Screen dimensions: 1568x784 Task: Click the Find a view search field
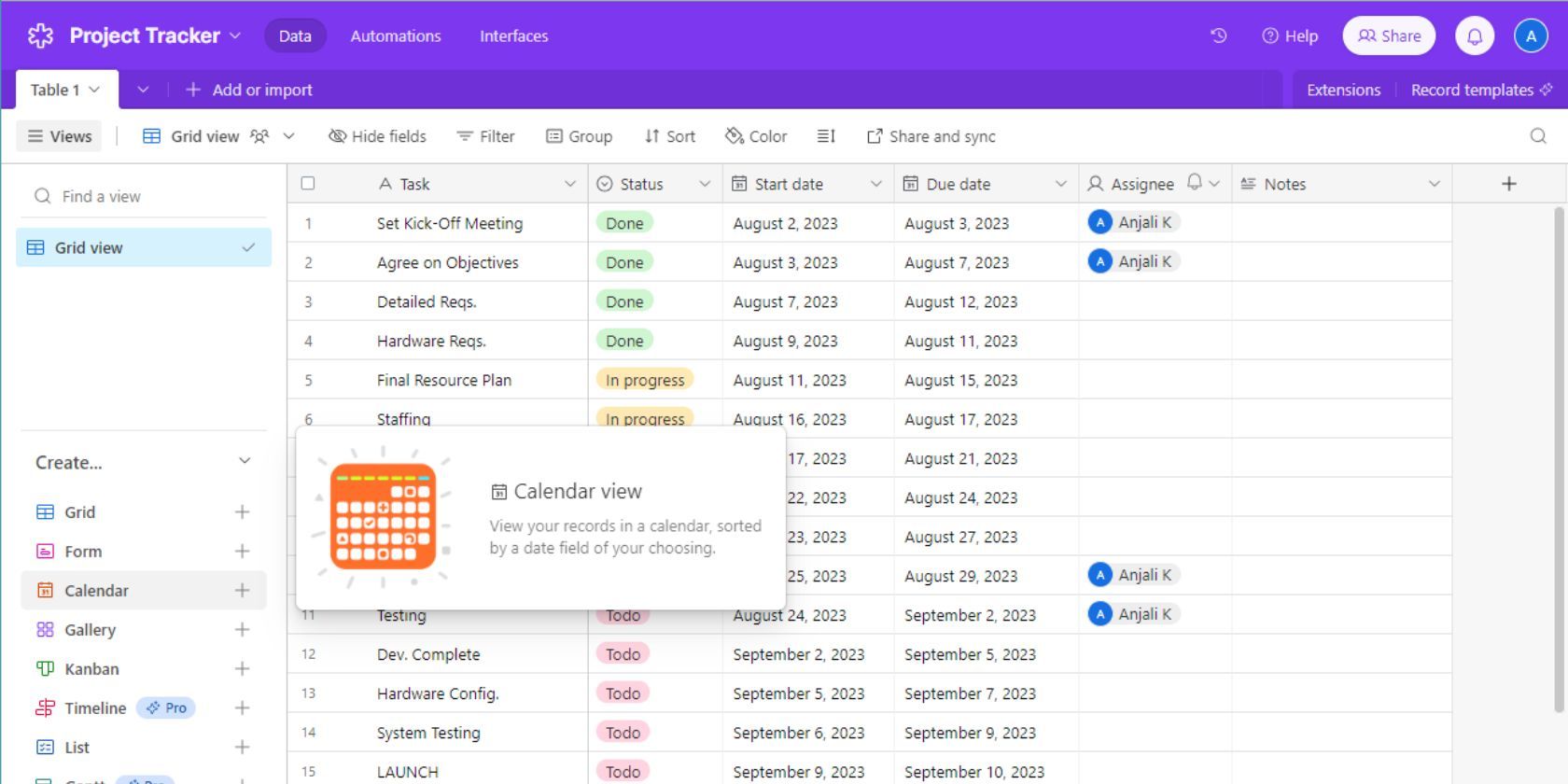[x=145, y=196]
